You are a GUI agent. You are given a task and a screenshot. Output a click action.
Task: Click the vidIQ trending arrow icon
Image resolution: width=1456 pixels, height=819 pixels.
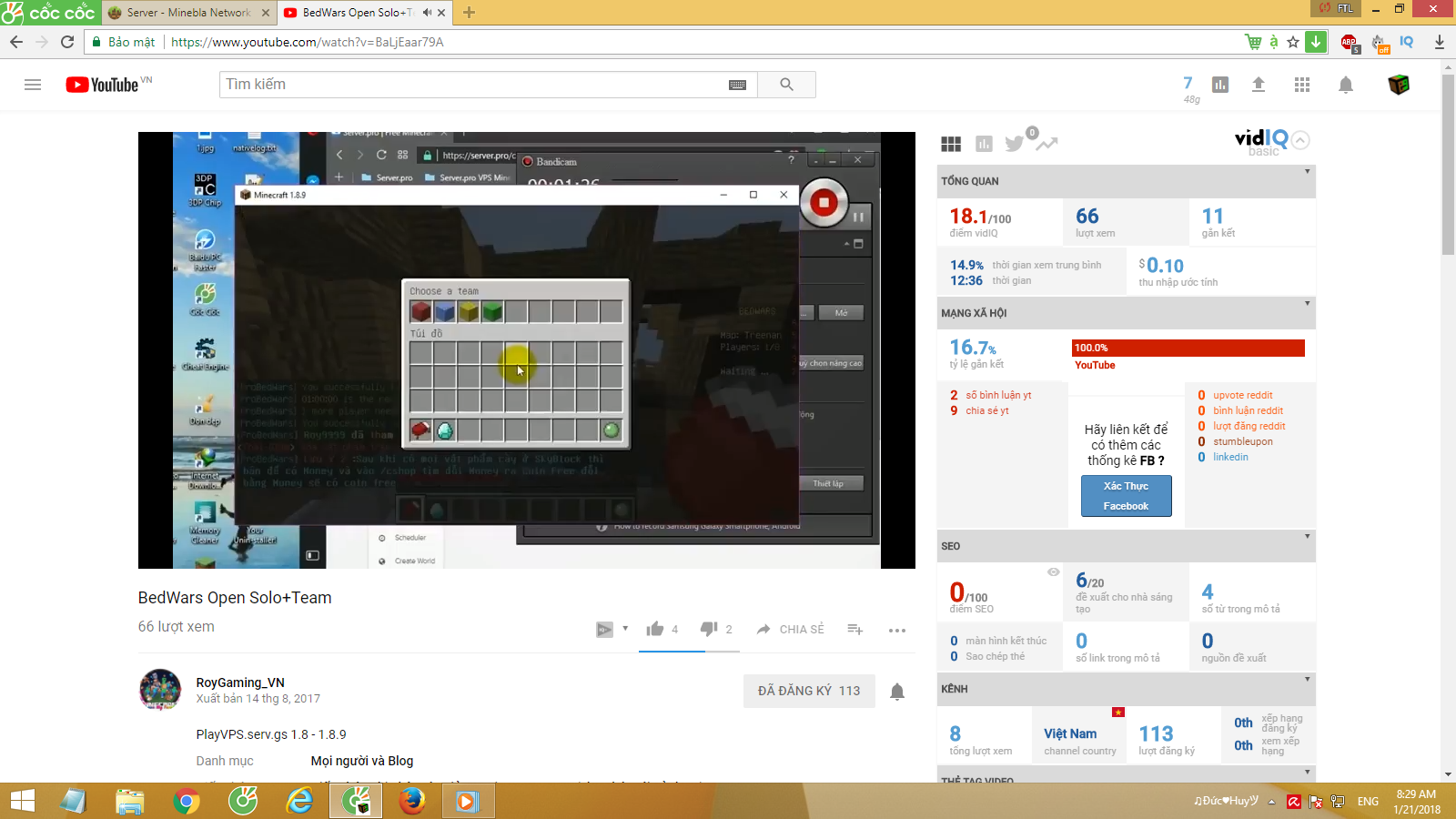(1046, 144)
